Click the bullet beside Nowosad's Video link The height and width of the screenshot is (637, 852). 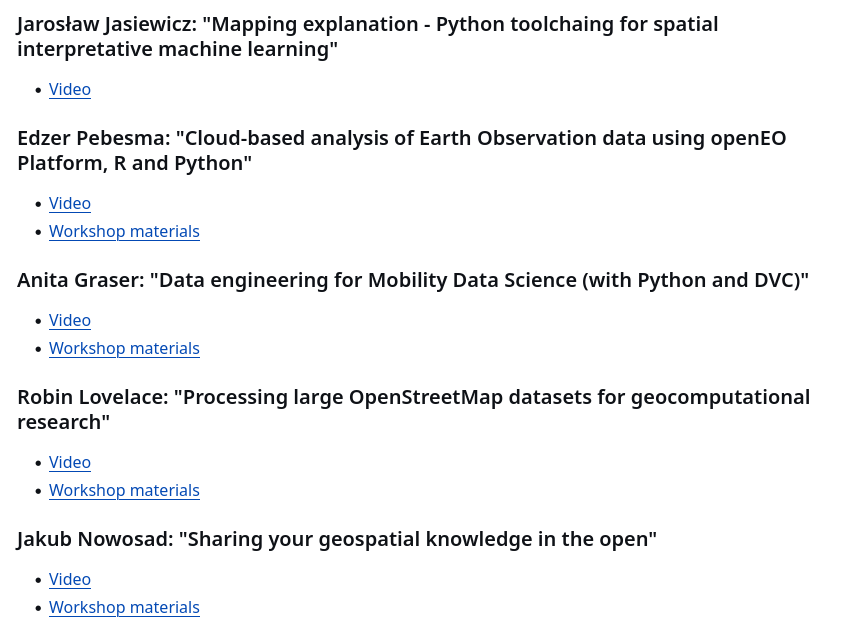pyautogui.click(x=38, y=580)
